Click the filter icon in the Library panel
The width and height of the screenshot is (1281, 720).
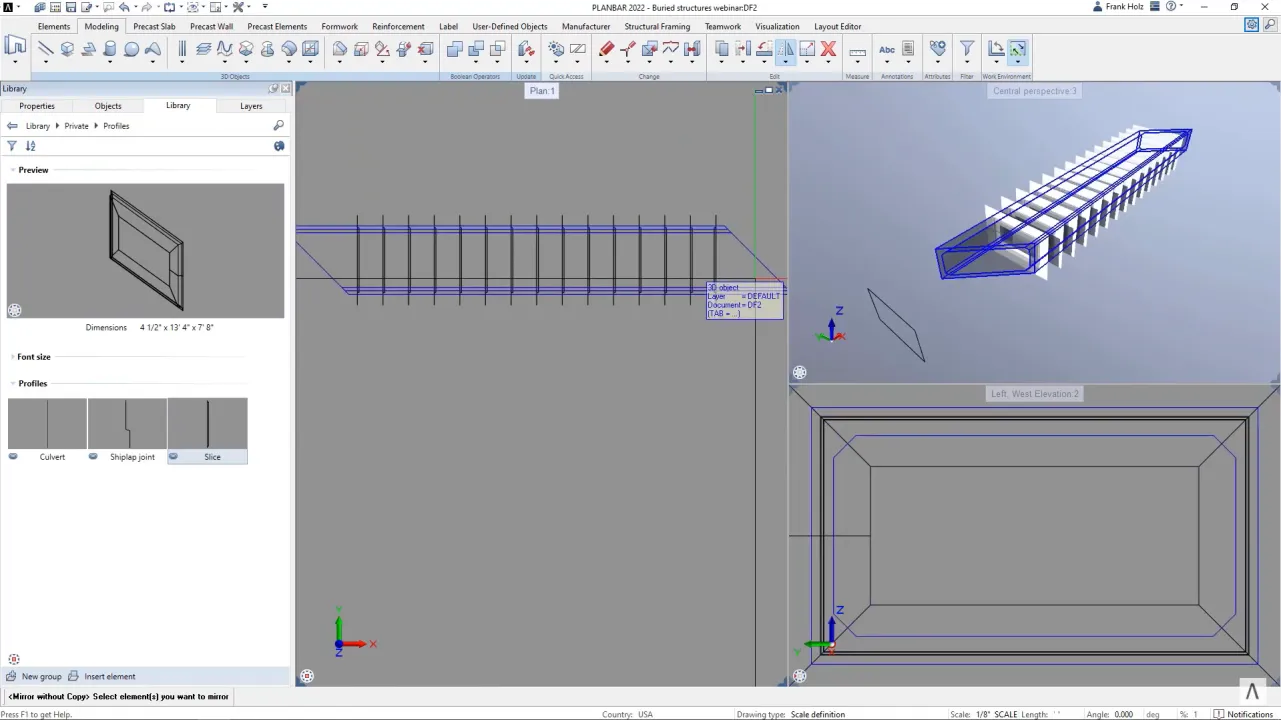tap(11, 146)
